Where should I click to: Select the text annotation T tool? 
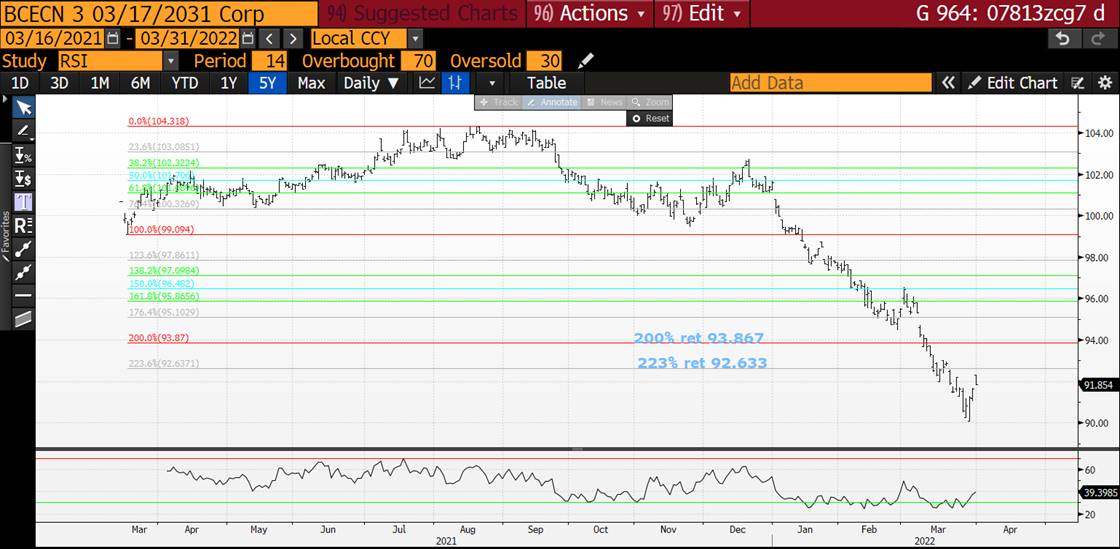click(24, 202)
